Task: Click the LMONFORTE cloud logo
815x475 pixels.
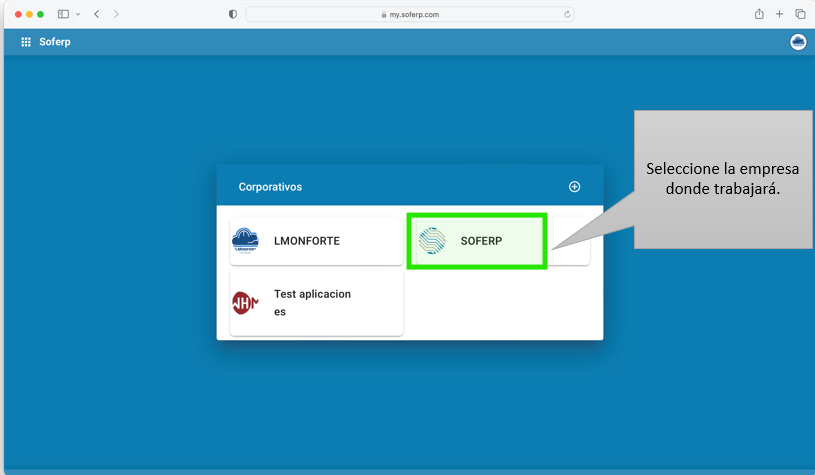Action: coord(245,241)
